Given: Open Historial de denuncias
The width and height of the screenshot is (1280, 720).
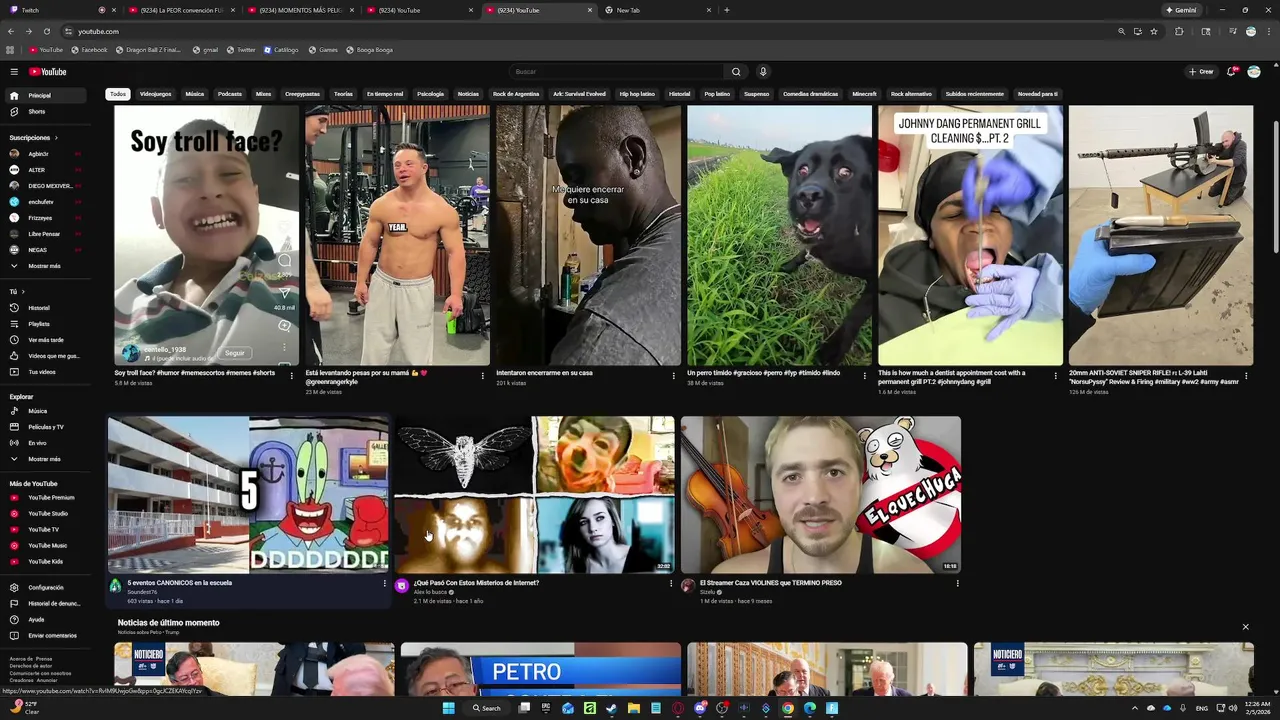Looking at the screenshot, I should point(45,604).
